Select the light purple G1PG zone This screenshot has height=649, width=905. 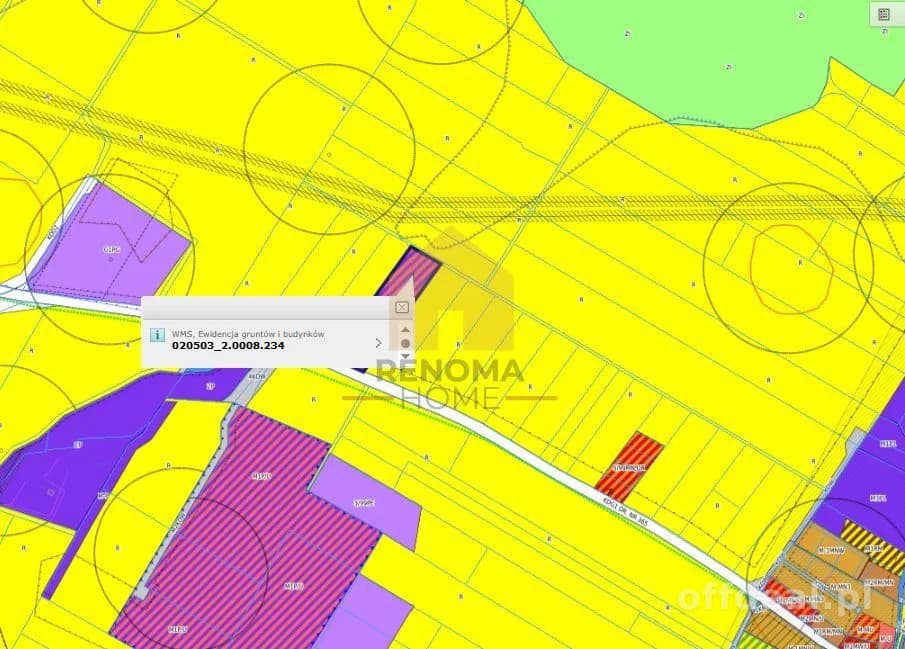click(110, 245)
